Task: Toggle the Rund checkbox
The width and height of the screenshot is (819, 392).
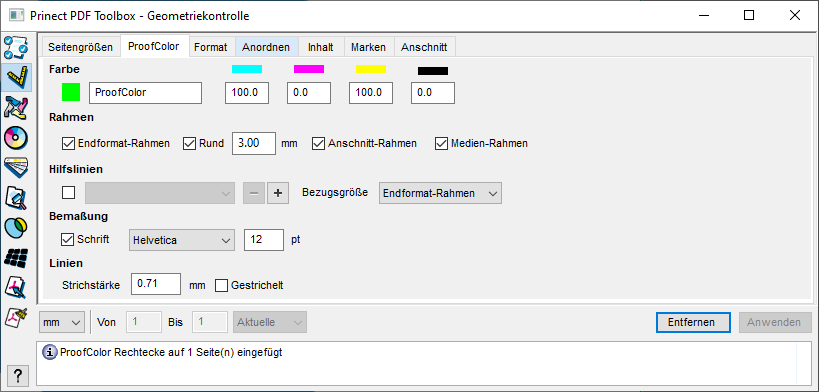Action: pos(189,143)
